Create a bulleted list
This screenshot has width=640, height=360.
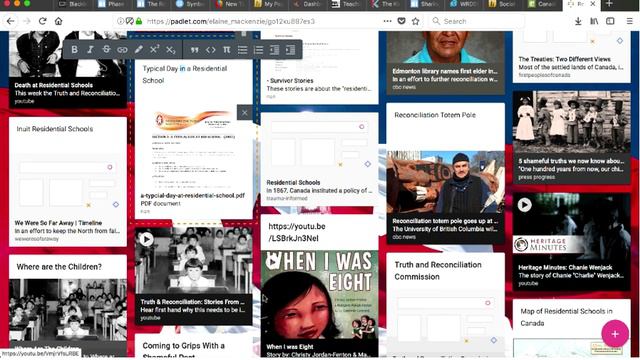(x=242, y=50)
